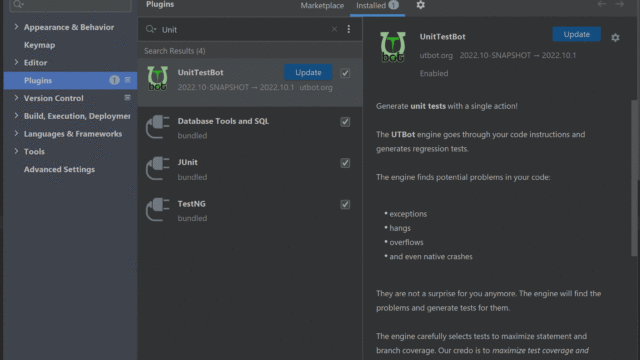Click the JUnit plugin plug icon
This screenshot has height=360, width=640.
pyautogui.click(x=158, y=168)
